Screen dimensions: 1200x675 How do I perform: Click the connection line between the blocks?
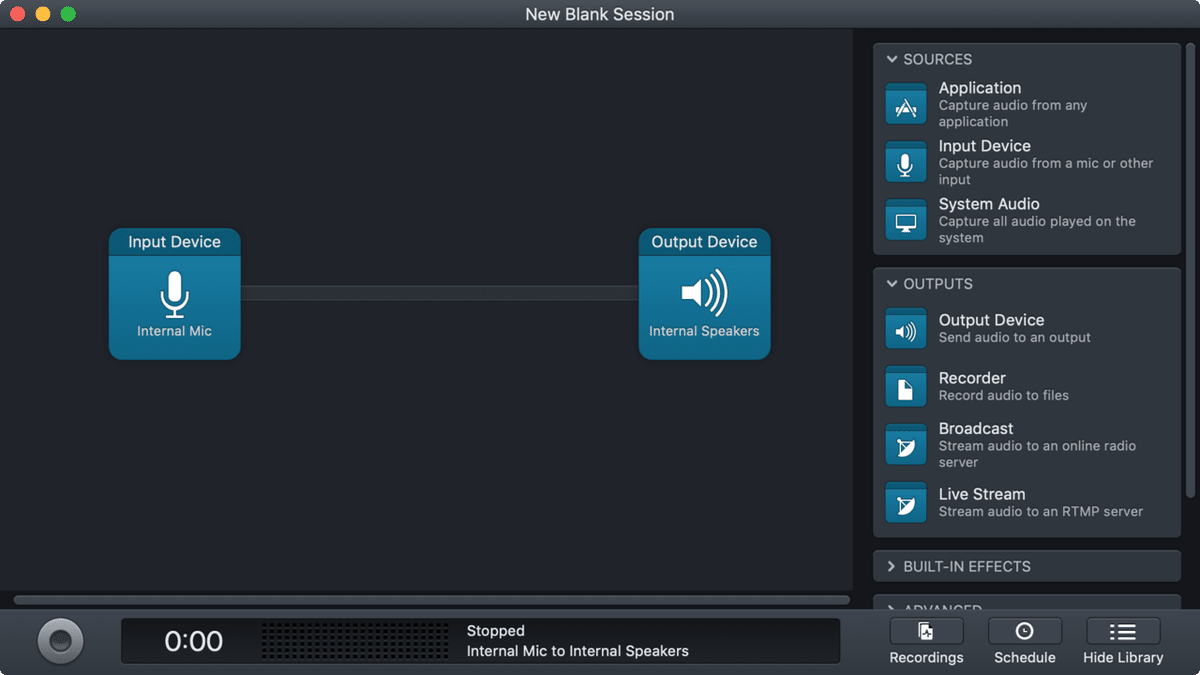[x=440, y=293]
